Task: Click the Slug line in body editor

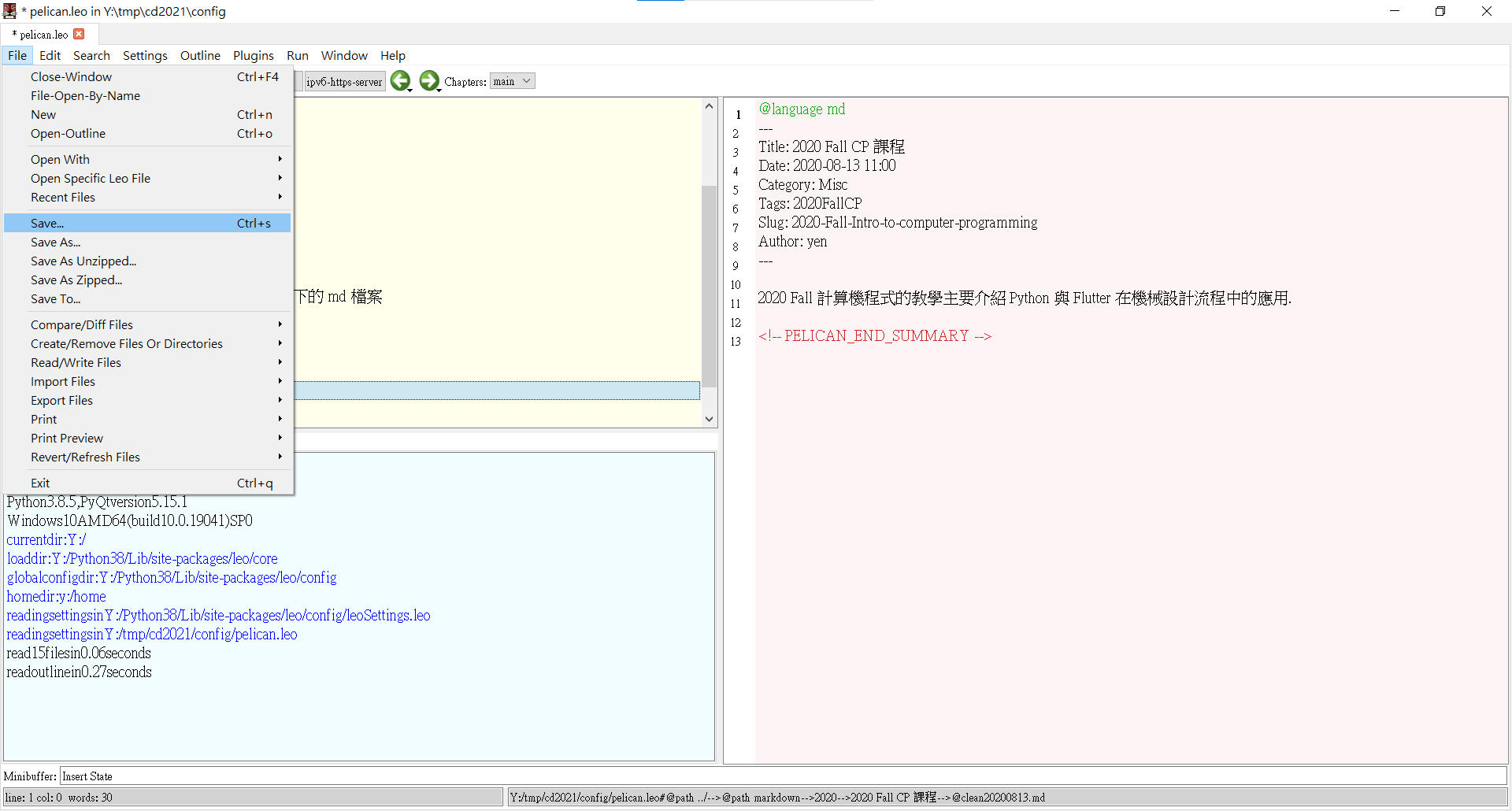Action: coord(898,222)
